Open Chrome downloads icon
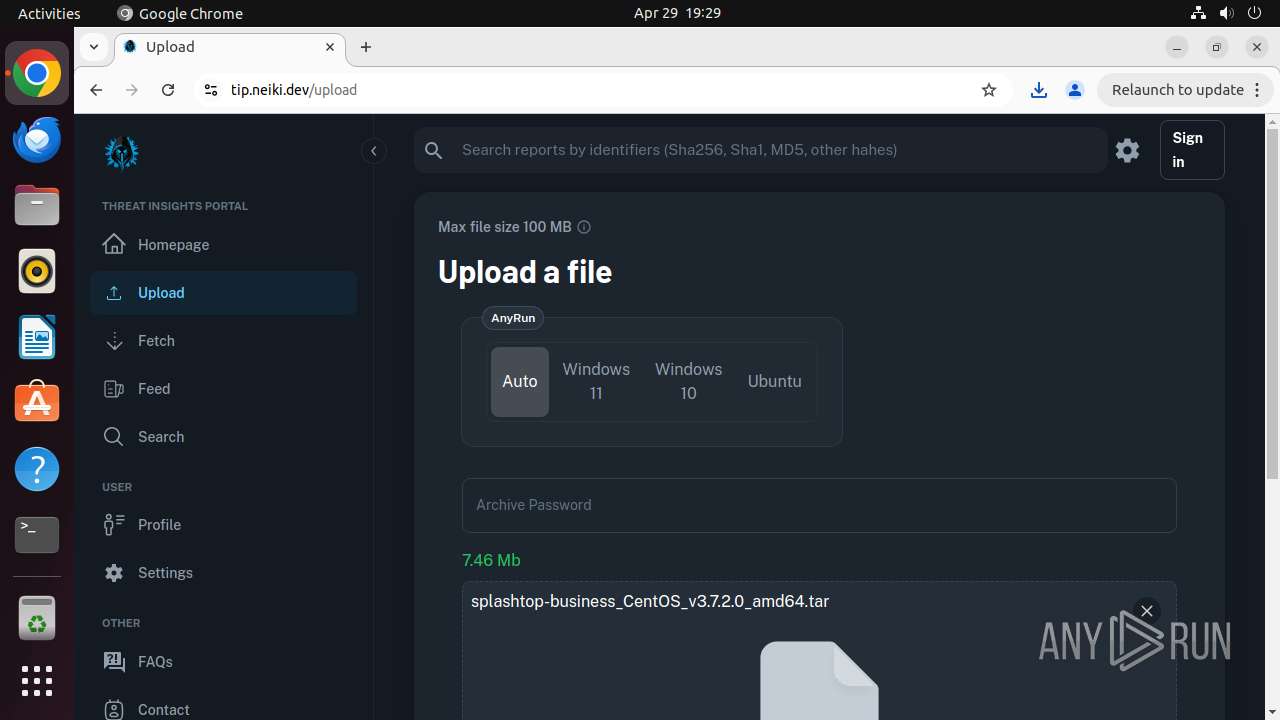Image resolution: width=1280 pixels, height=720 pixels. pos(1039,90)
